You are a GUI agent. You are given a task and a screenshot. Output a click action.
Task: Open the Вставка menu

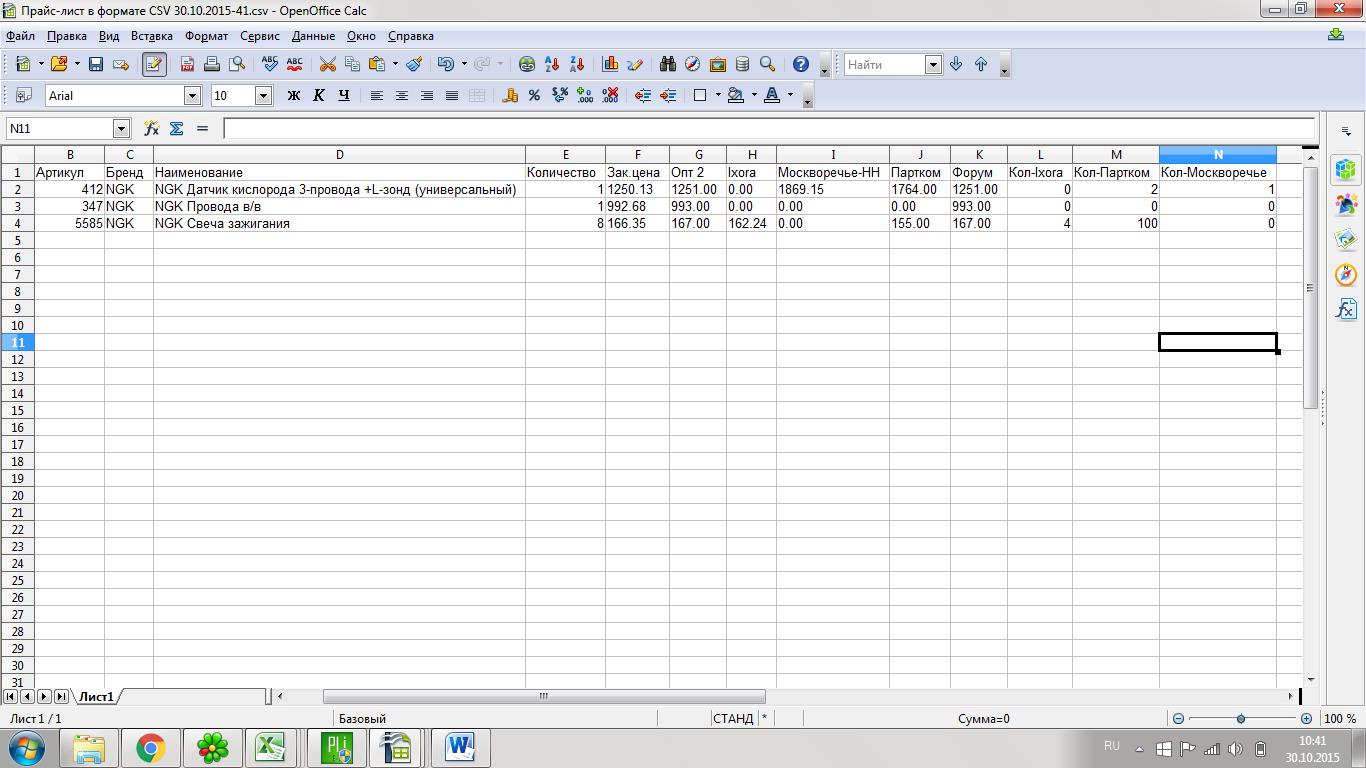(x=152, y=36)
